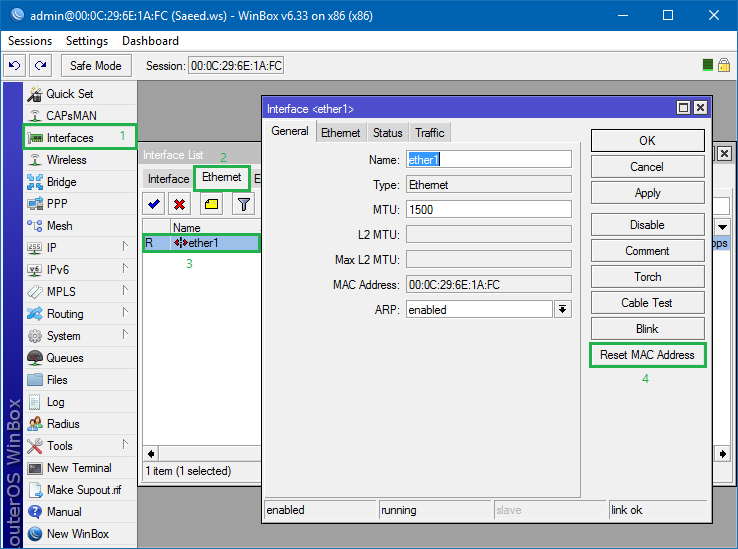Open Wireless in sidebar
738x549 pixels.
point(80,160)
